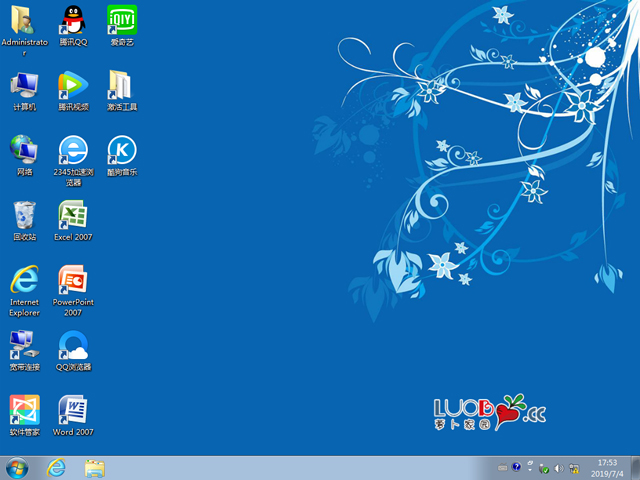Click the network warning tray icon
The height and width of the screenshot is (480, 640).
[x=574, y=469]
